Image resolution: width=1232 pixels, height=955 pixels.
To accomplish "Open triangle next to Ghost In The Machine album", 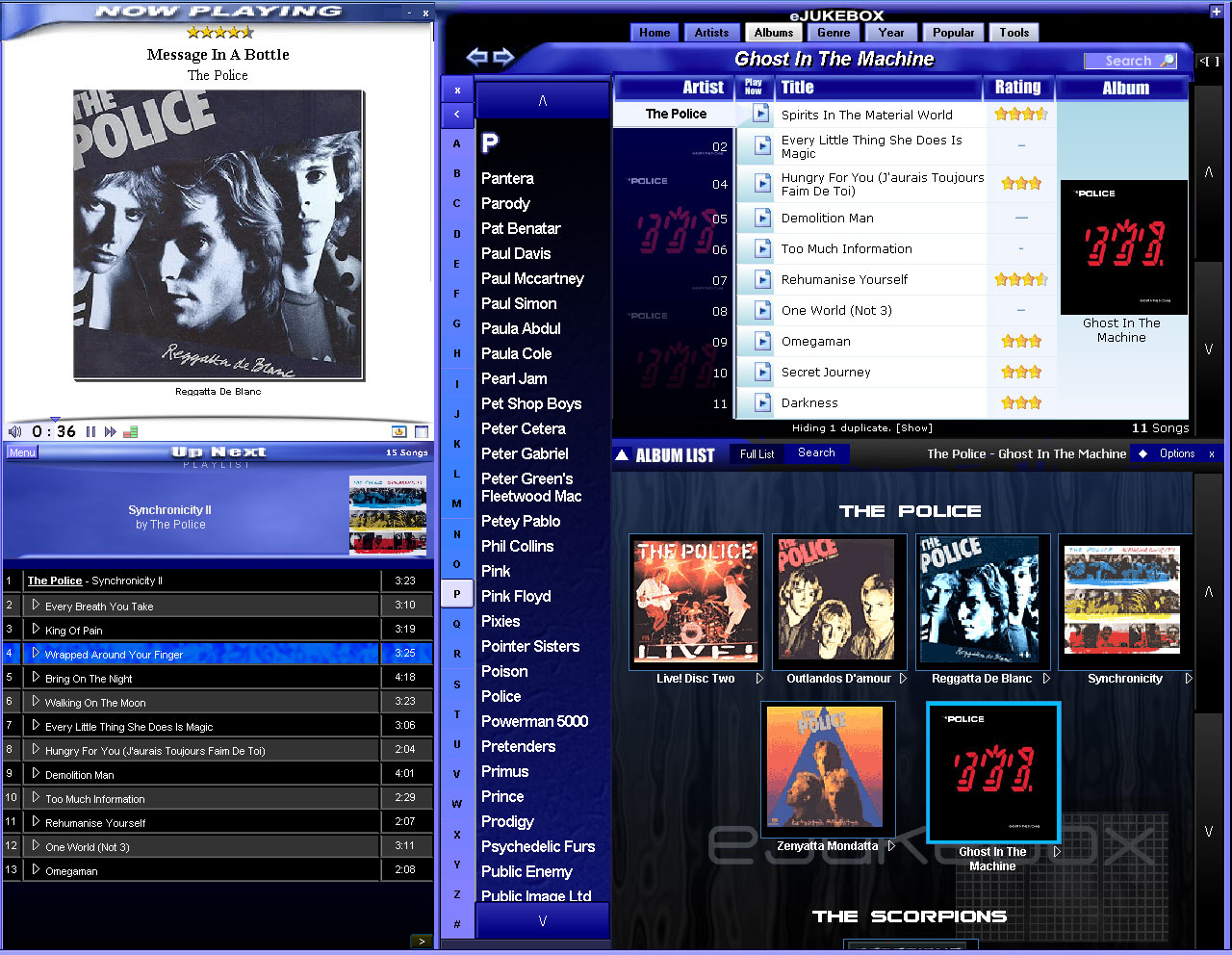I will (x=1057, y=852).
